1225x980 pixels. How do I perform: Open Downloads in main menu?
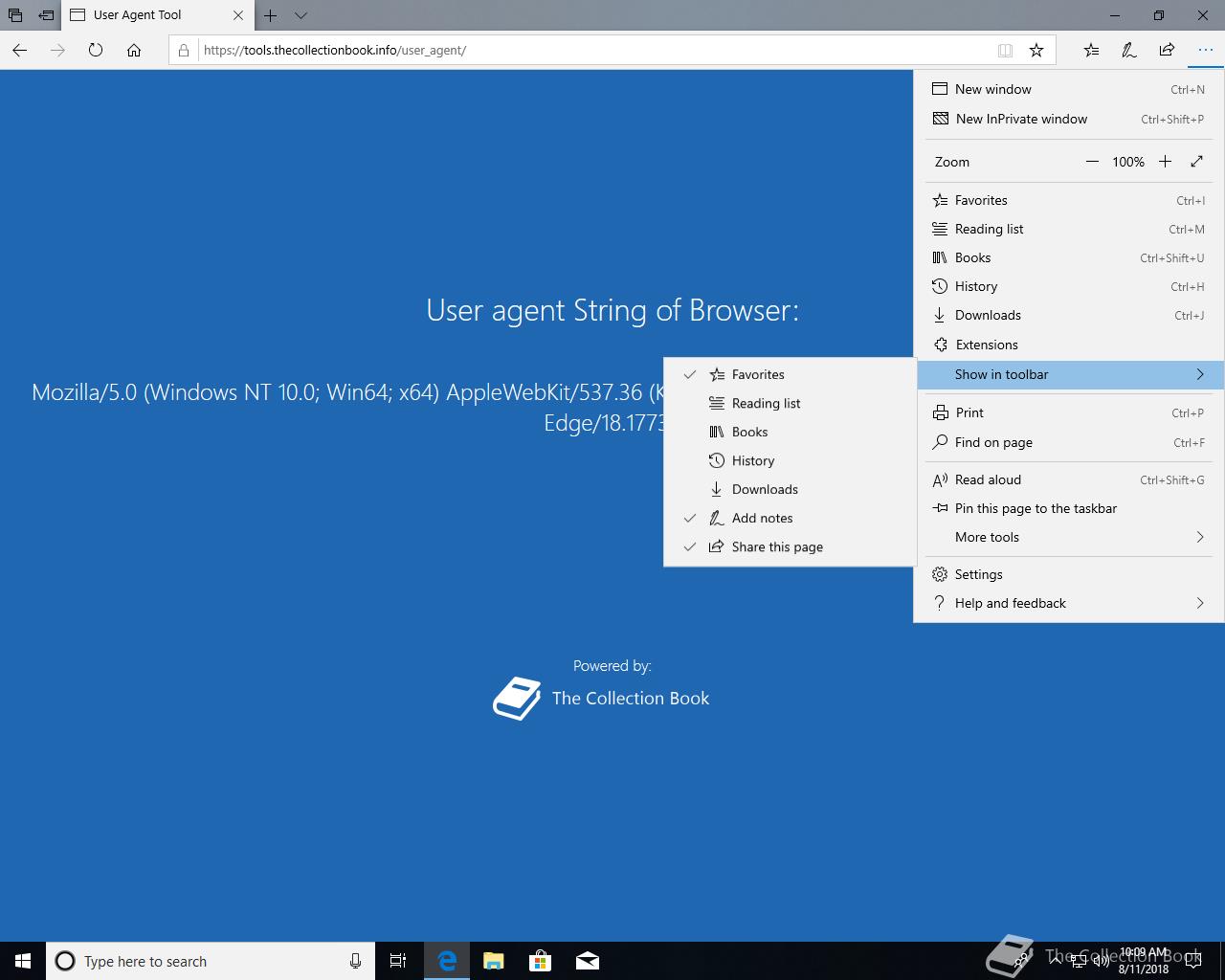(x=1068, y=315)
